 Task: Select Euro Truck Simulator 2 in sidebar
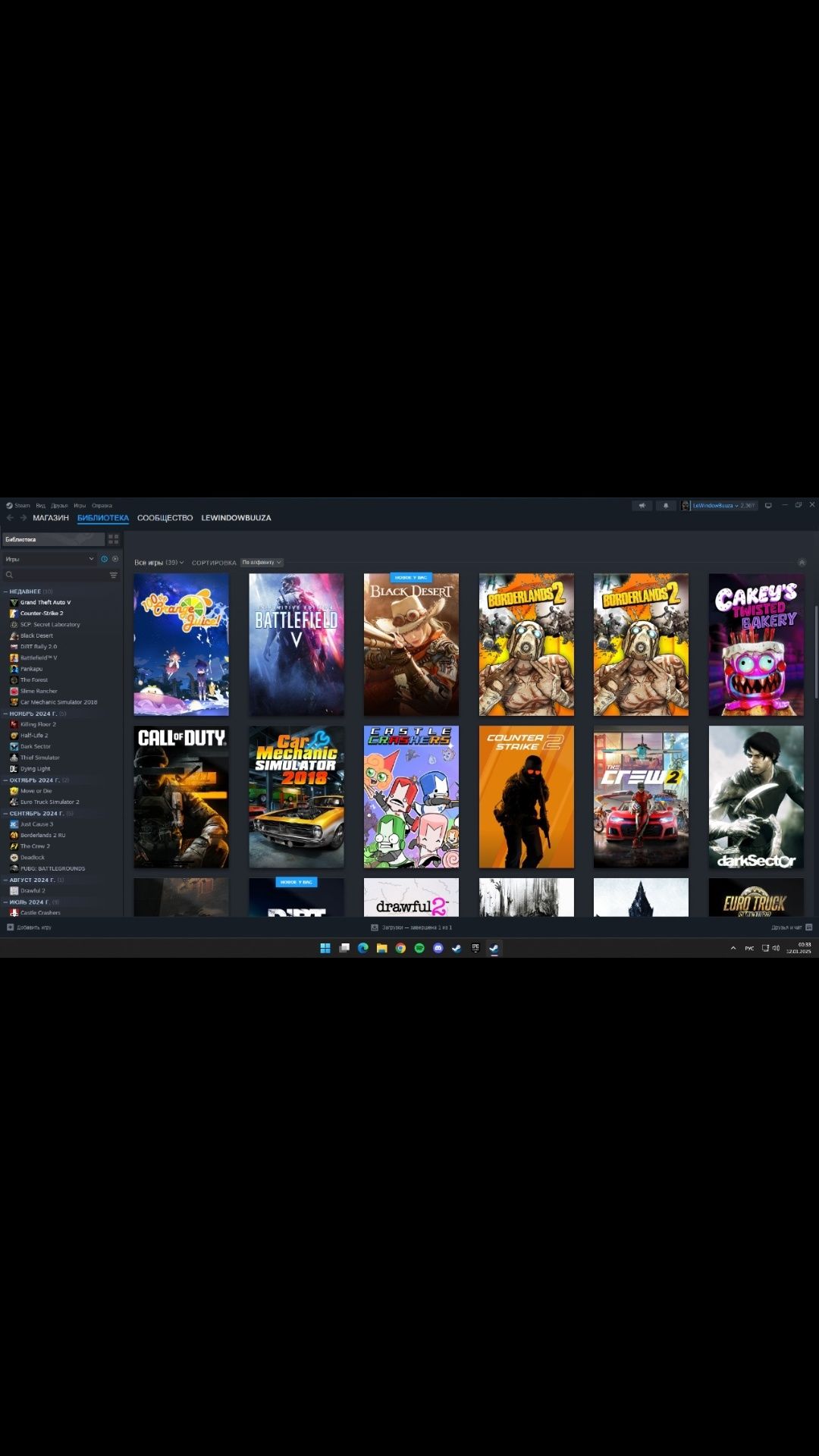(49, 802)
